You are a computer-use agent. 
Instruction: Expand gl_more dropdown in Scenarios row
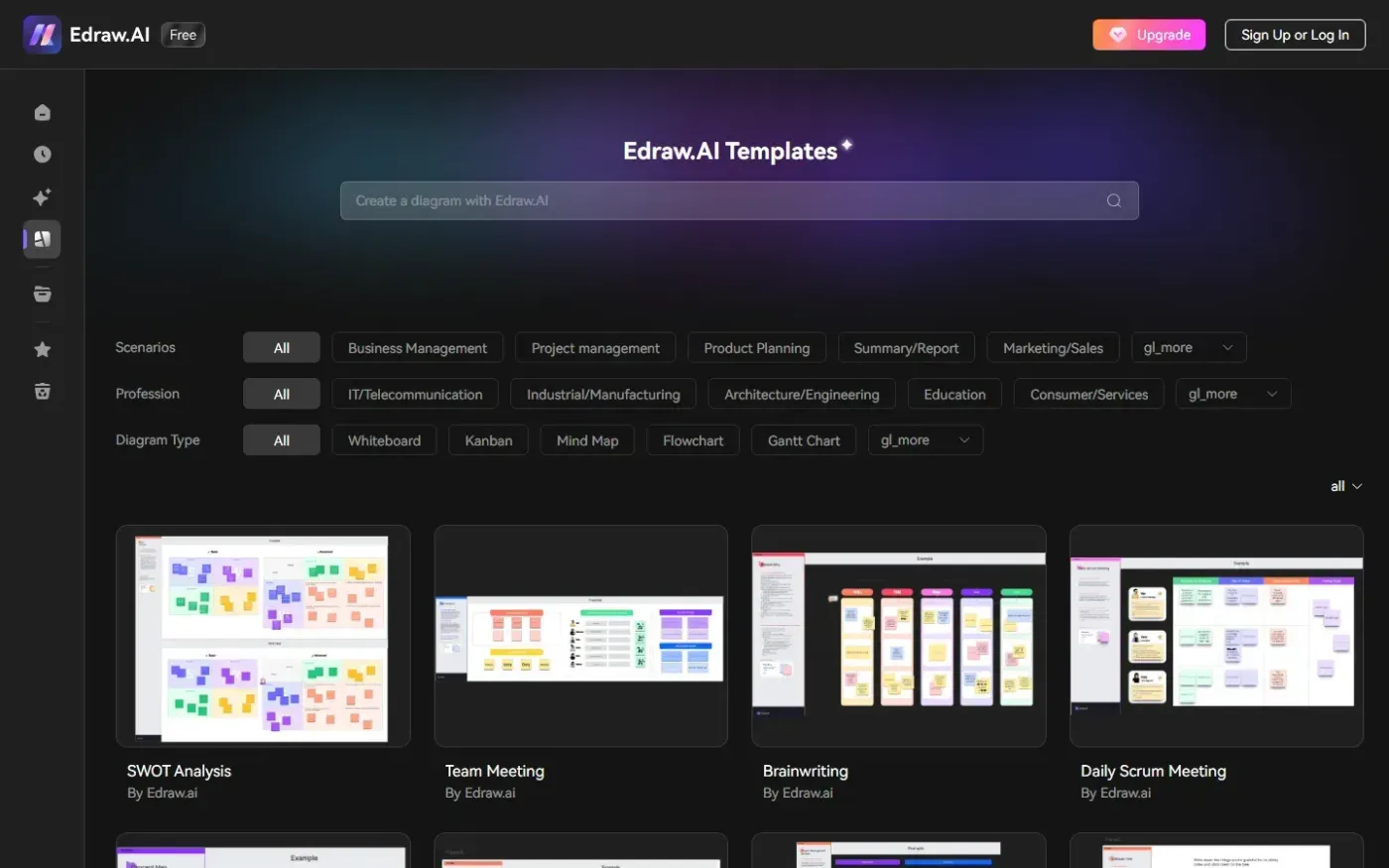coord(1189,348)
